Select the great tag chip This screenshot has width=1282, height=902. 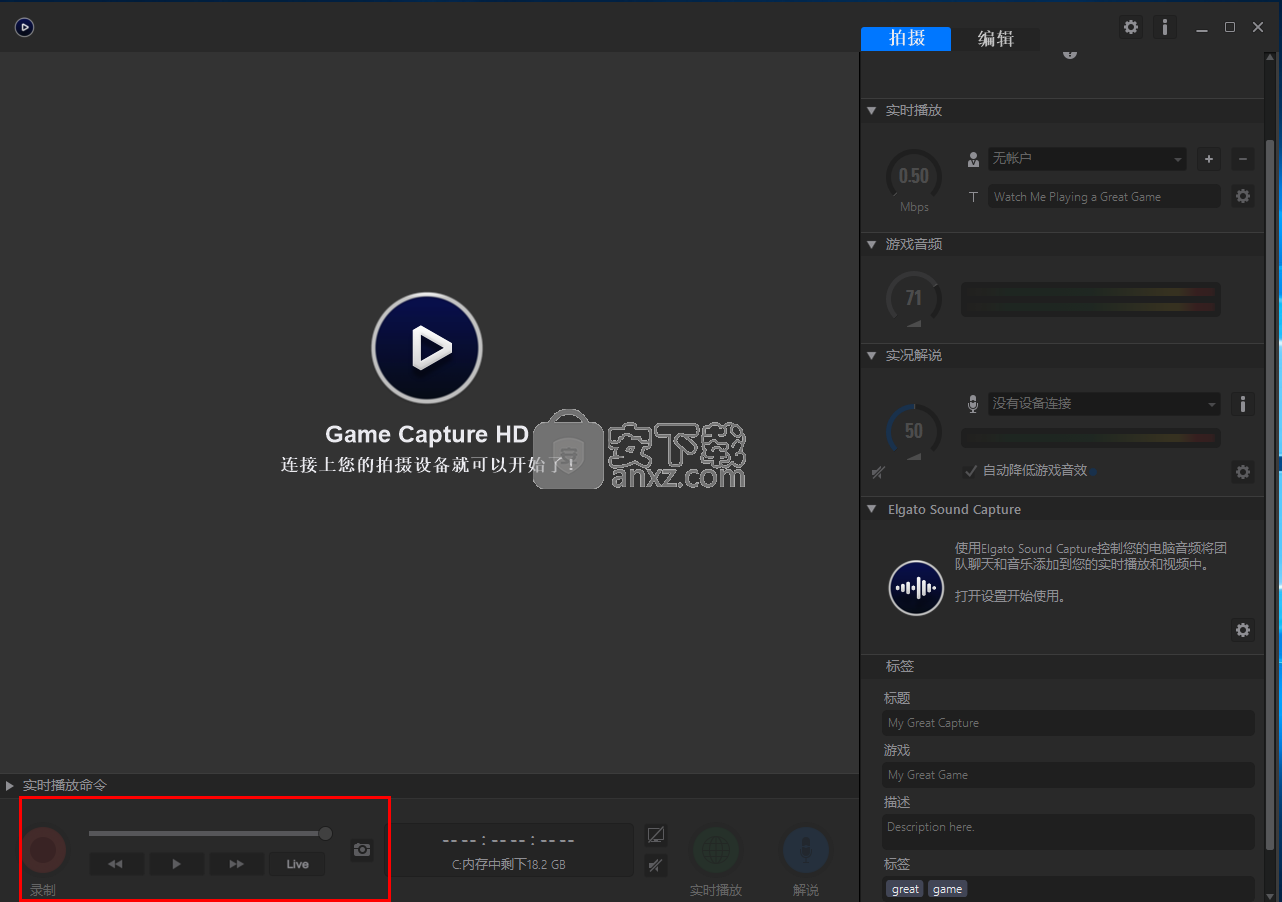(905, 889)
